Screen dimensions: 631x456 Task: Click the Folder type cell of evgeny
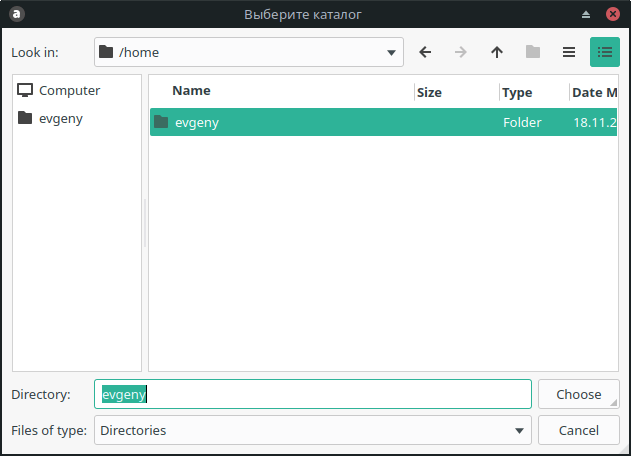[522, 122]
